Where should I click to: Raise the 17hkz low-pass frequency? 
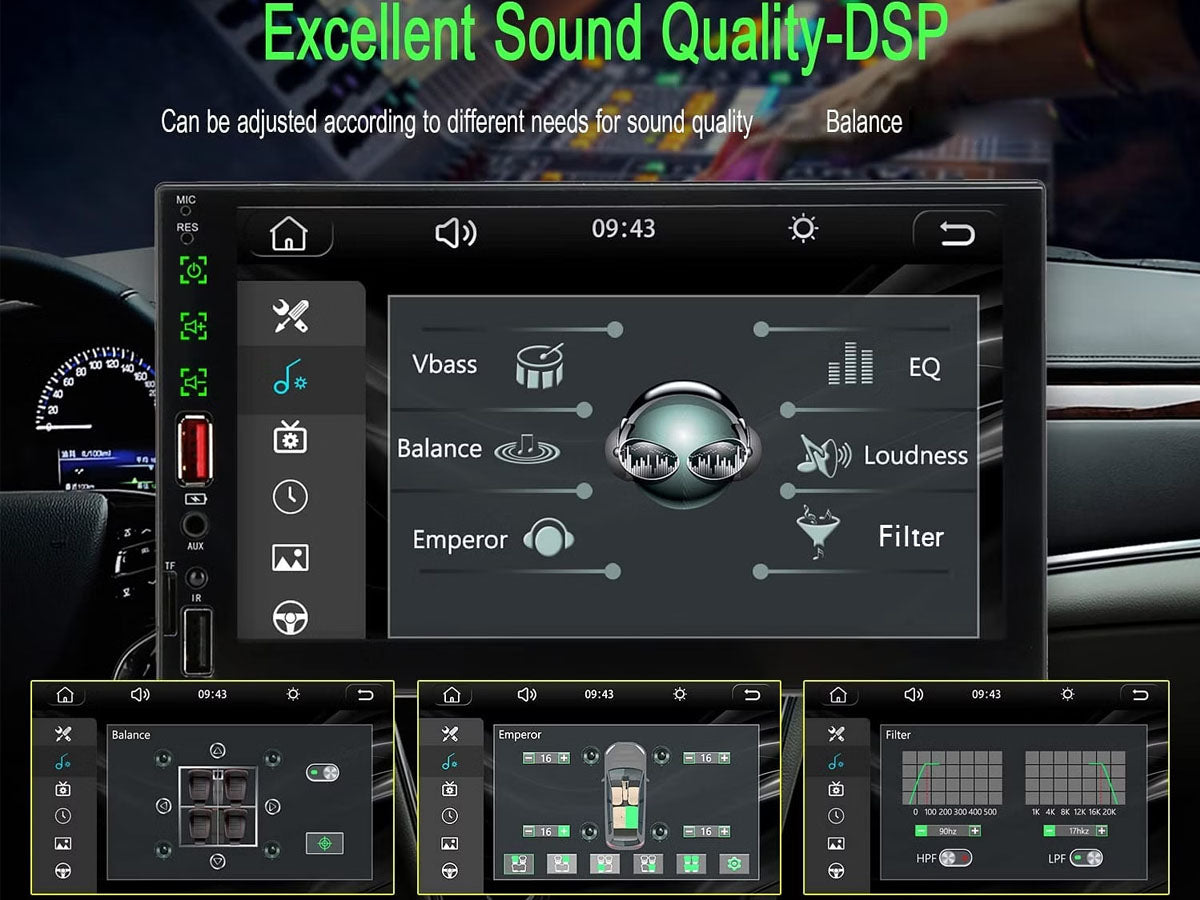tap(1101, 830)
